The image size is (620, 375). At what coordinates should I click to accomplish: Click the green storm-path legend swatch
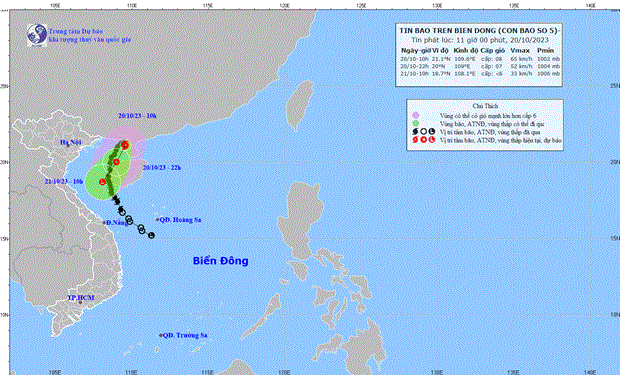(x=415, y=124)
